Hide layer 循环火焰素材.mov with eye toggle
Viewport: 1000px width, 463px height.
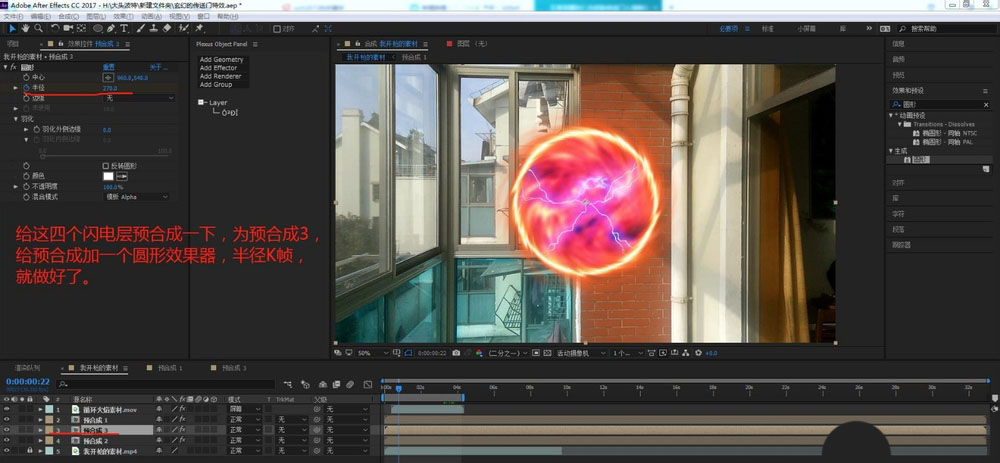click(7, 410)
